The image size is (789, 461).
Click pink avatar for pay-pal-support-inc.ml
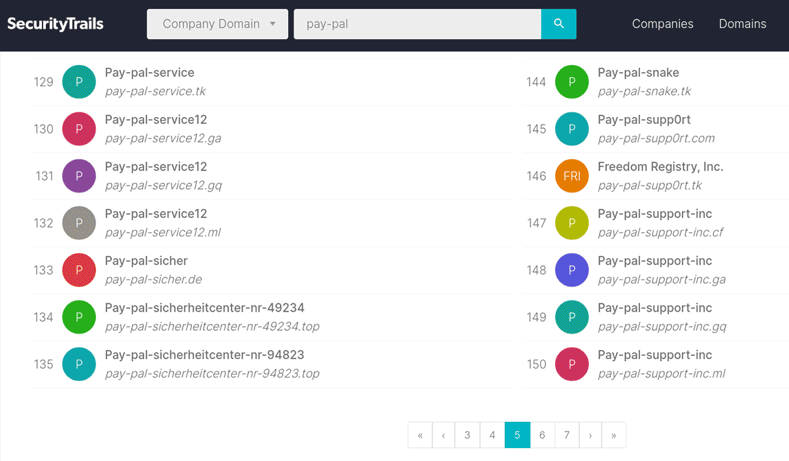pyautogui.click(x=572, y=364)
